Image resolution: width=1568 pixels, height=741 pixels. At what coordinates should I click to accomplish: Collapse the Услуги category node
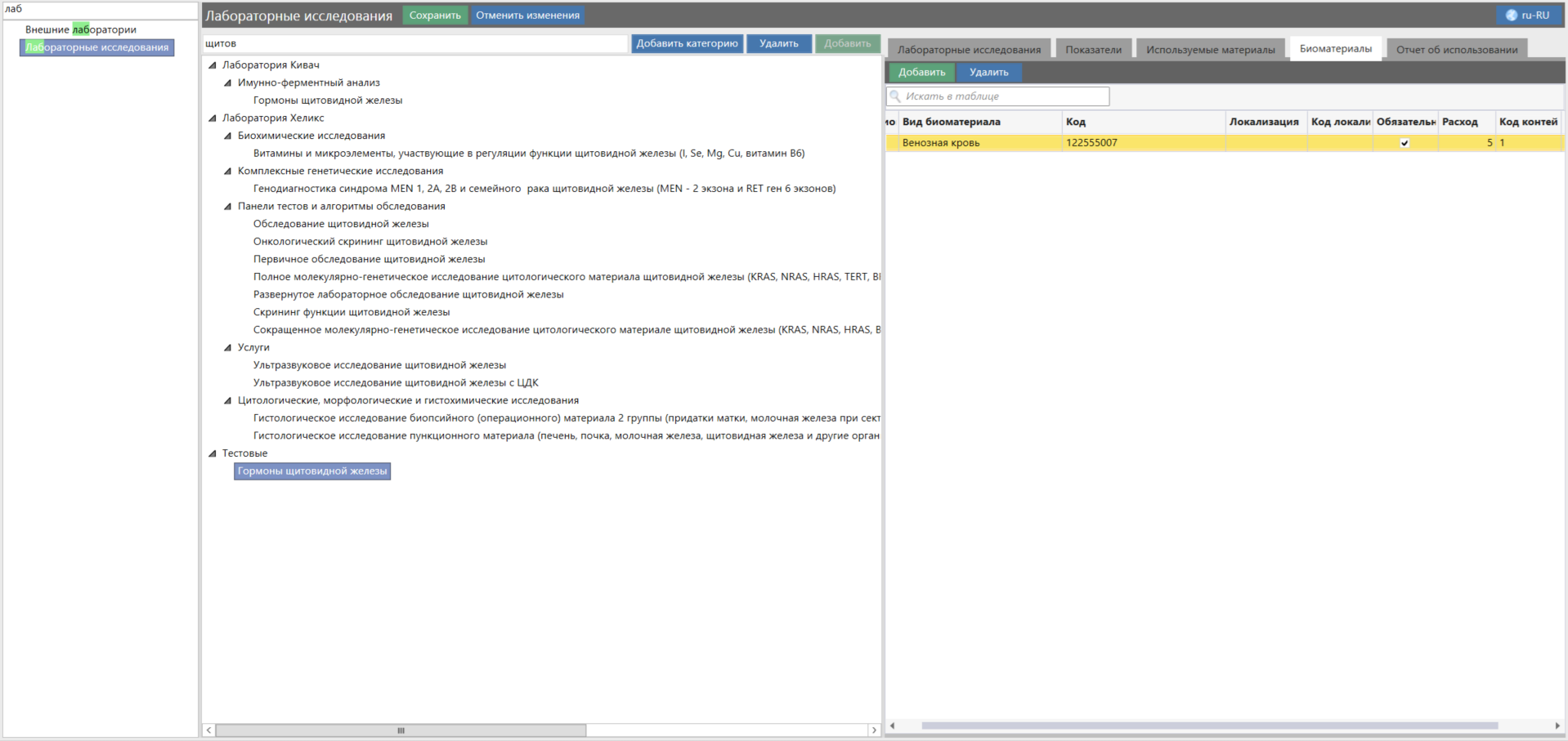(228, 348)
